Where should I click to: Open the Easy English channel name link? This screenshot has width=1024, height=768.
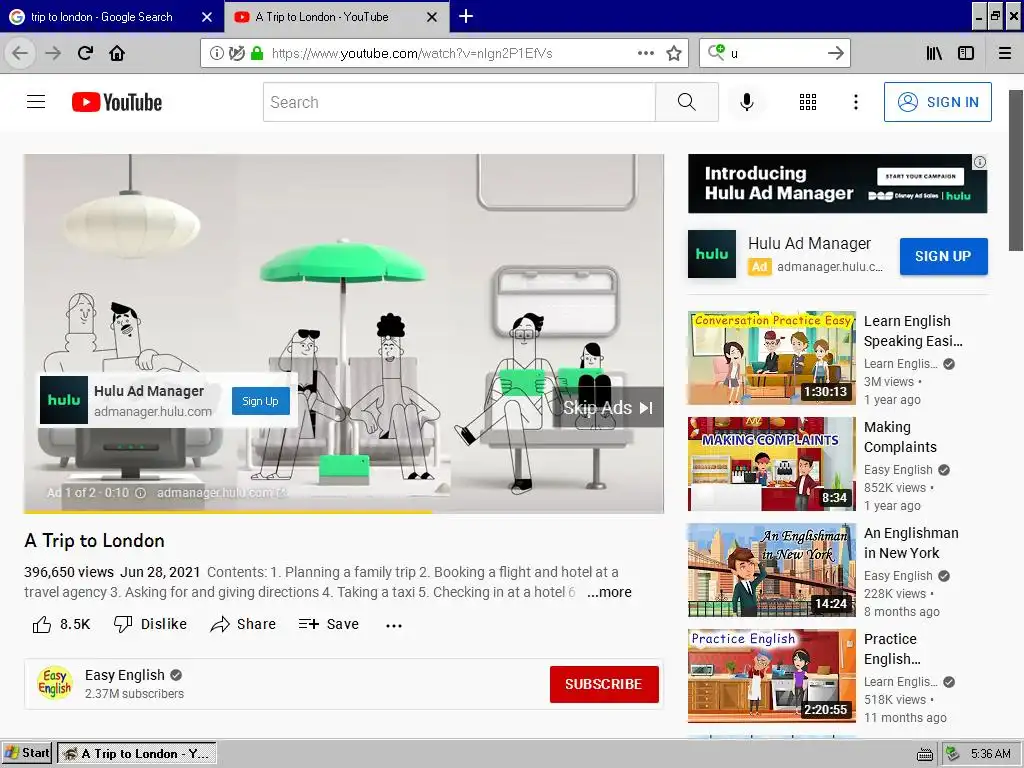click(x=125, y=675)
